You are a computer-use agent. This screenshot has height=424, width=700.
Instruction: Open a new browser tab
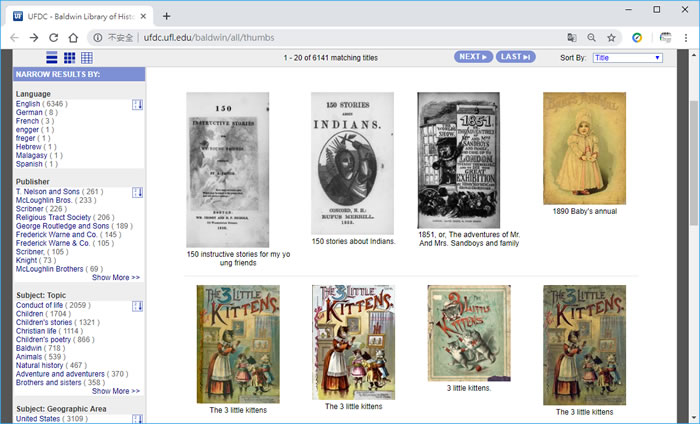coord(167,16)
